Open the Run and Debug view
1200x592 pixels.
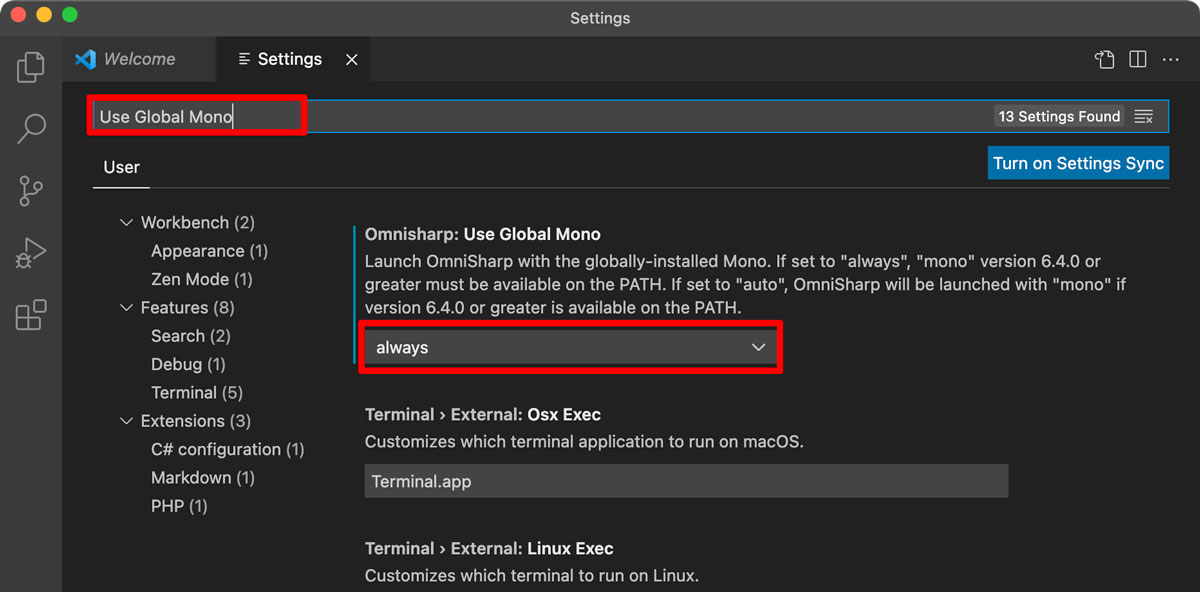point(31,253)
